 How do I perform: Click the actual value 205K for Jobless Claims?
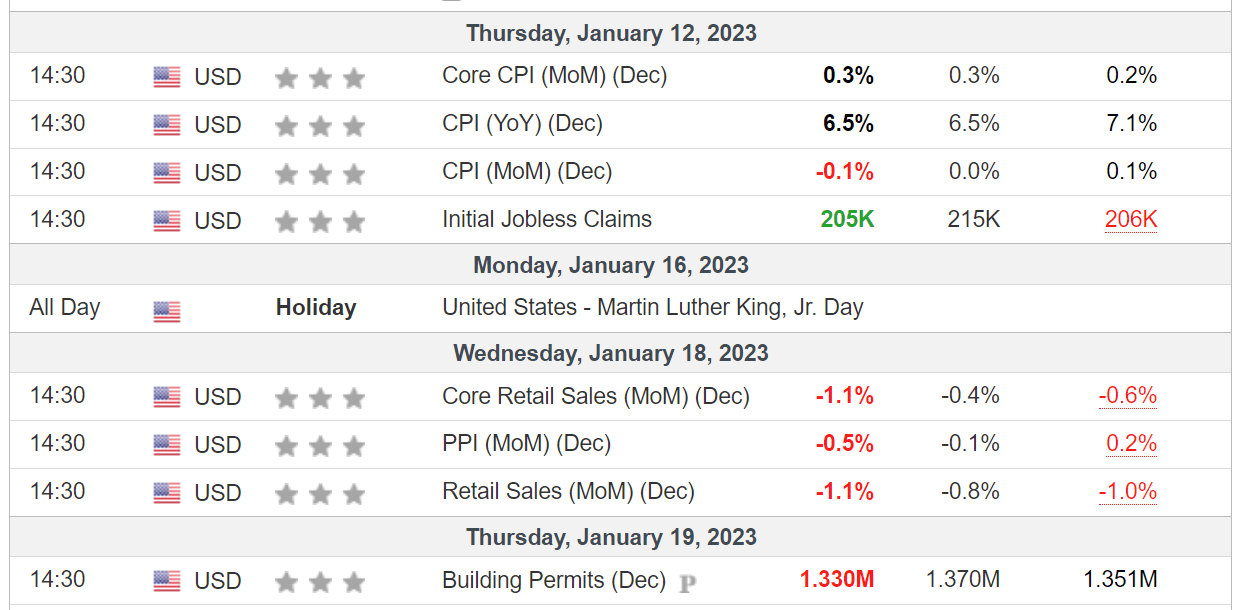[x=847, y=219]
